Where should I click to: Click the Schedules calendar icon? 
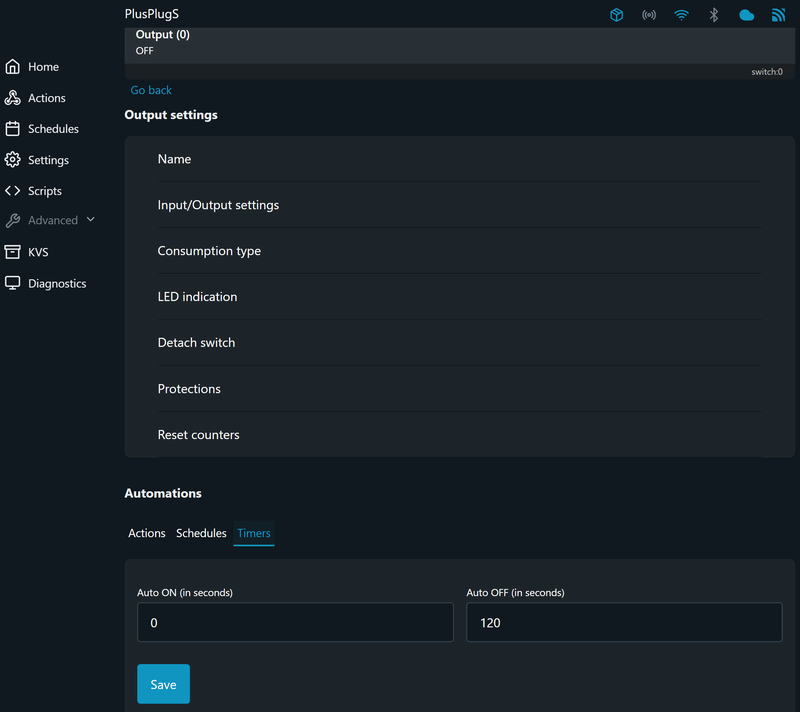pos(12,129)
